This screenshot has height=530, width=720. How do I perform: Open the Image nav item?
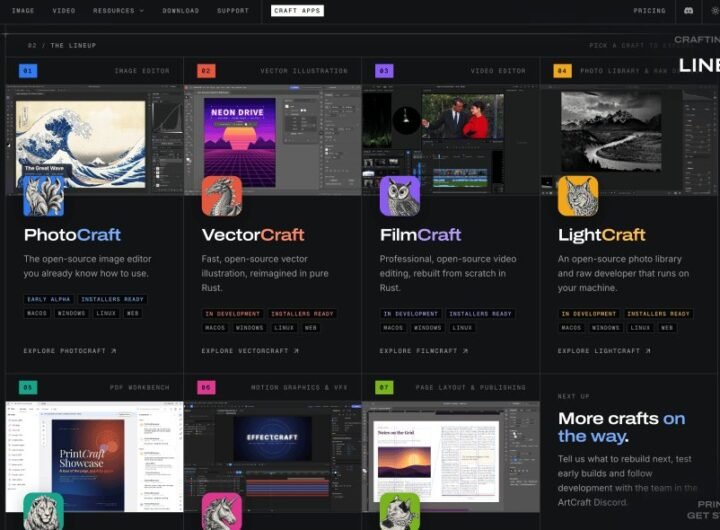tap(23, 11)
